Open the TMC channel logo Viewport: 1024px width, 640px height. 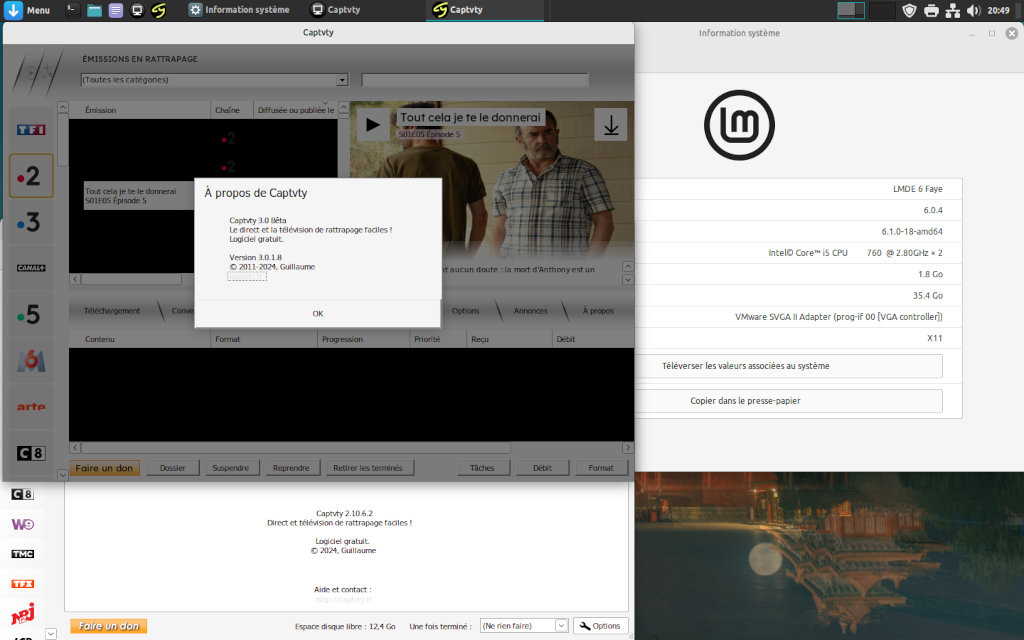click(x=23, y=554)
